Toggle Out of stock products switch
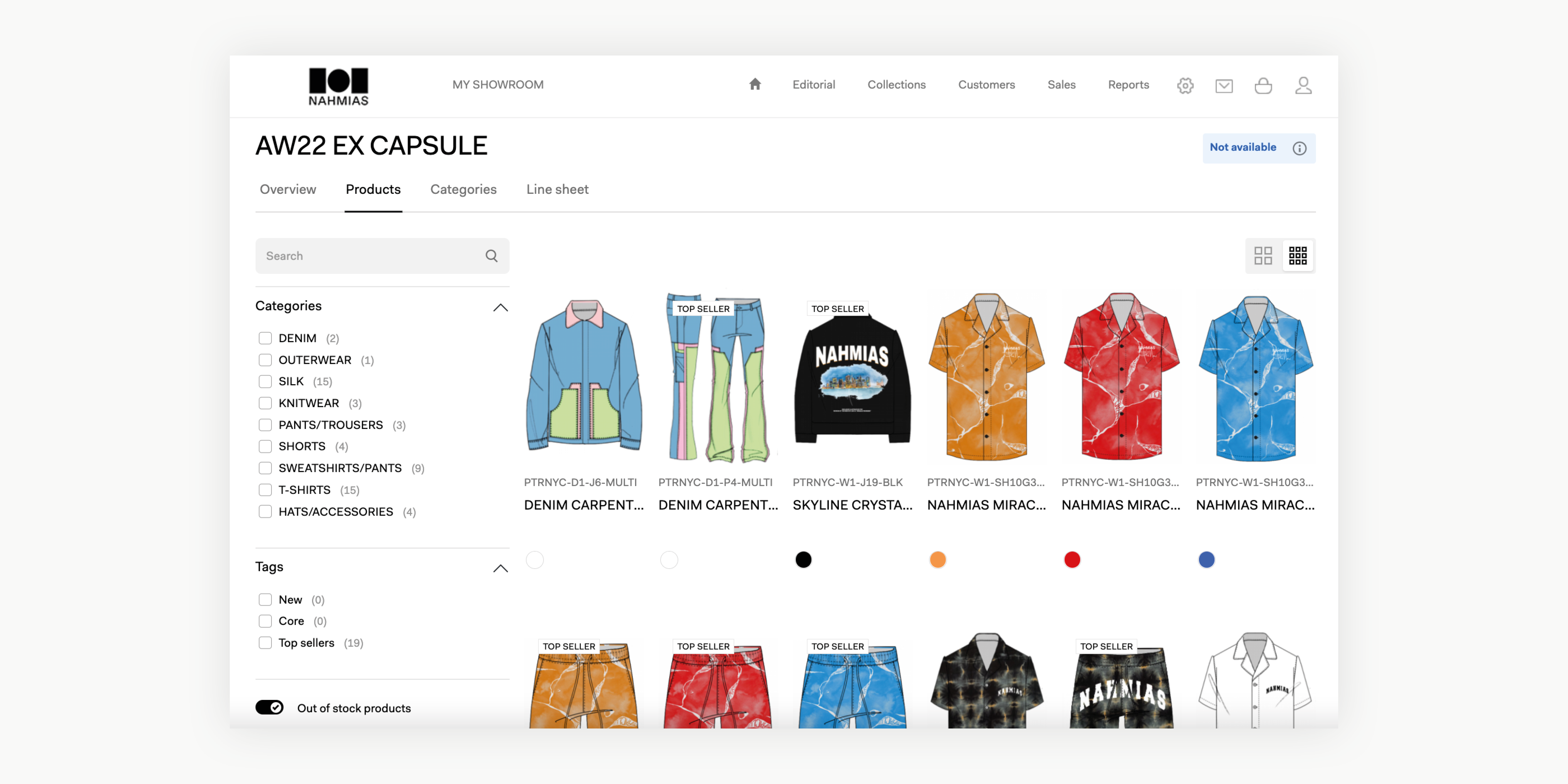 [x=269, y=707]
